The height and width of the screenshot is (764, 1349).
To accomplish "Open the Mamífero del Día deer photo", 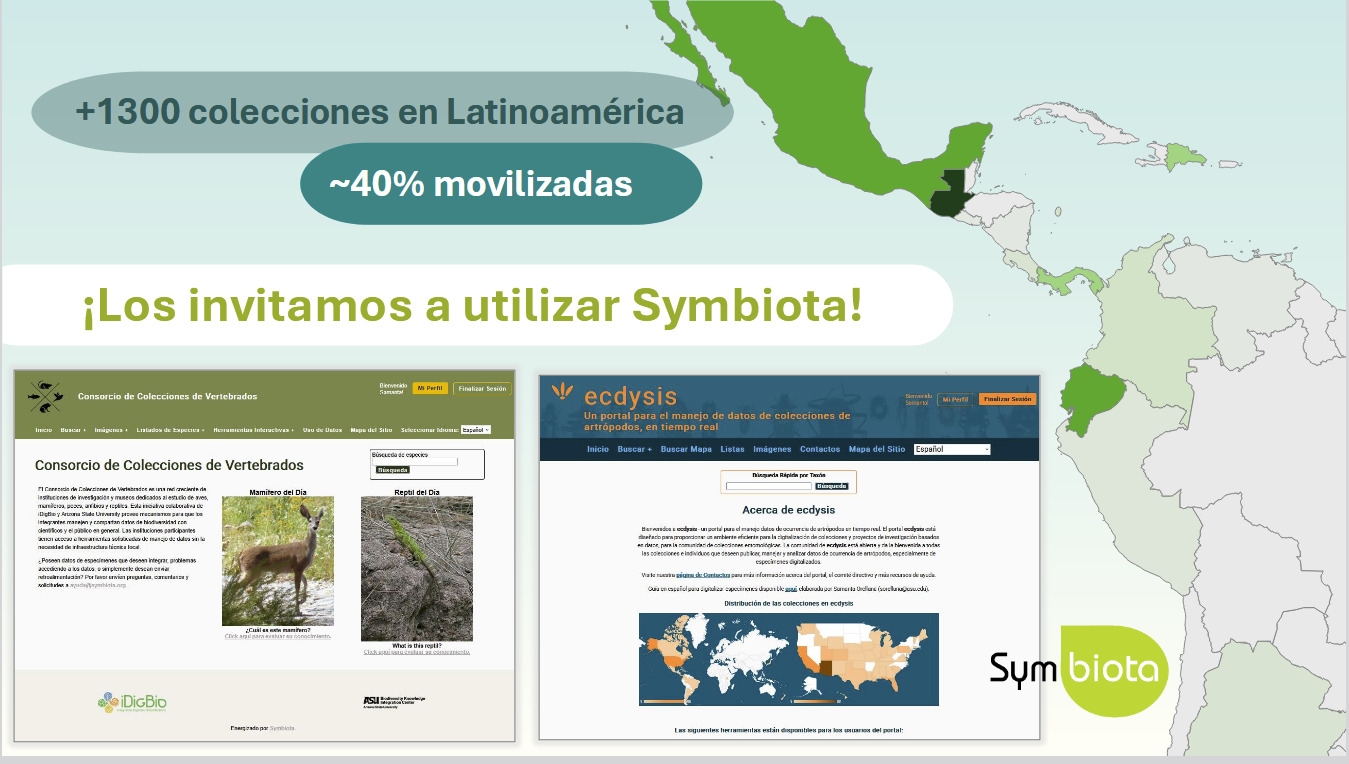I will tap(277, 561).
